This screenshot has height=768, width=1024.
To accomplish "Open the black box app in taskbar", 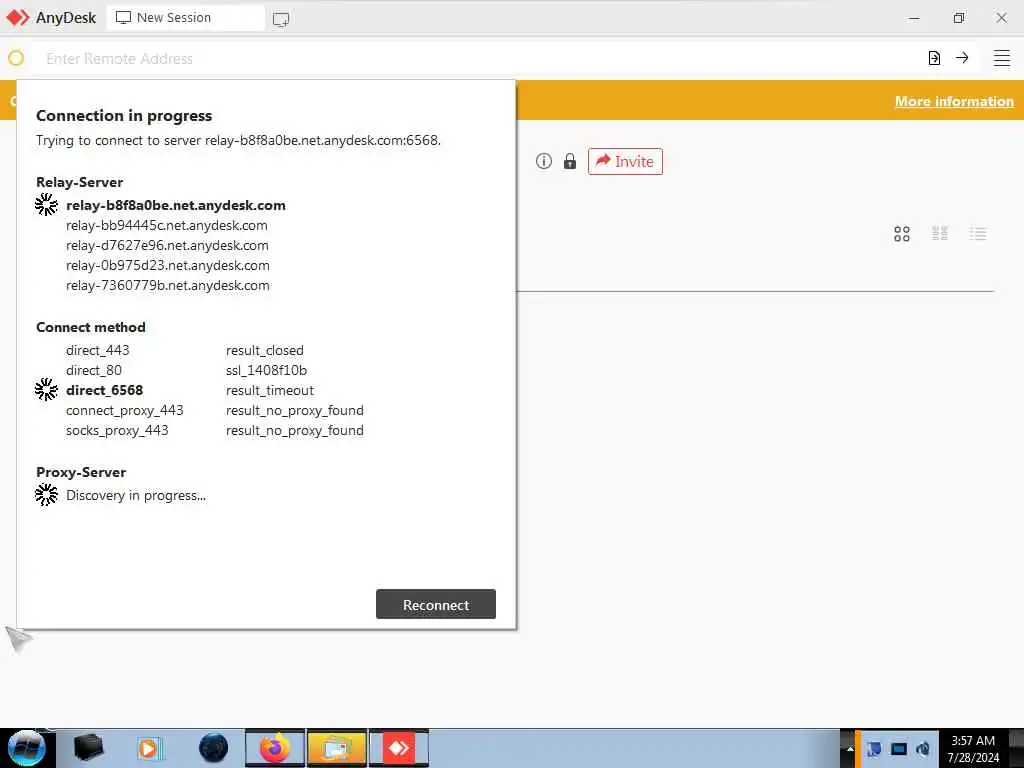I will (x=88, y=748).
